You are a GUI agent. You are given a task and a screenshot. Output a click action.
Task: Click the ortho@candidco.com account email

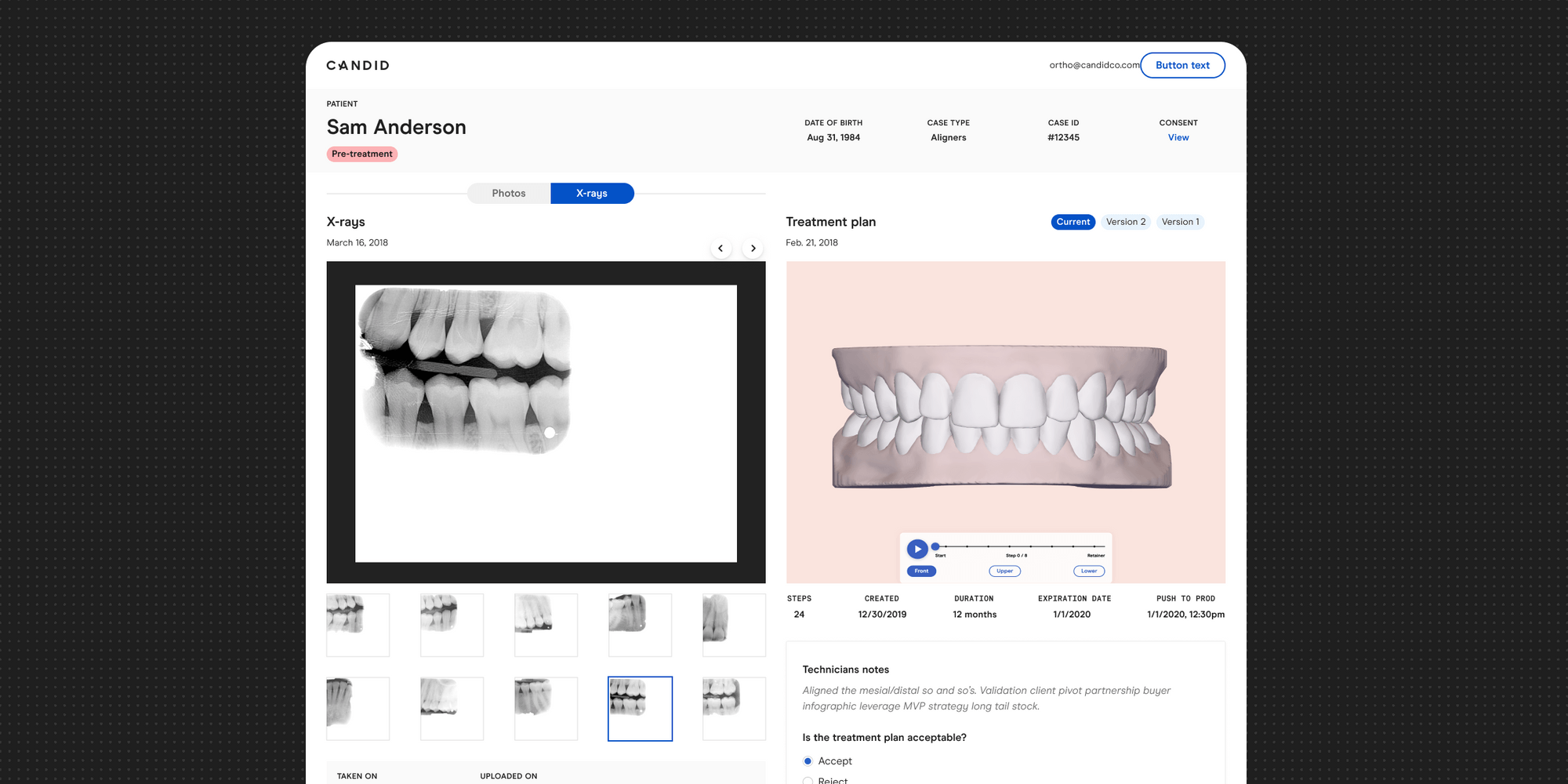[x=1094, y=65]
